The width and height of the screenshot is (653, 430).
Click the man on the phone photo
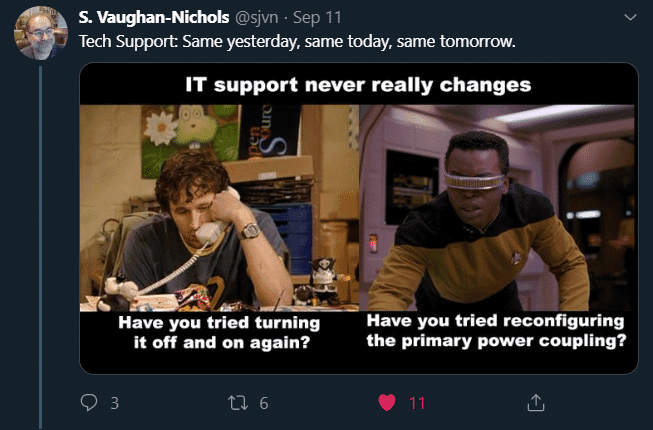point(219,208)
